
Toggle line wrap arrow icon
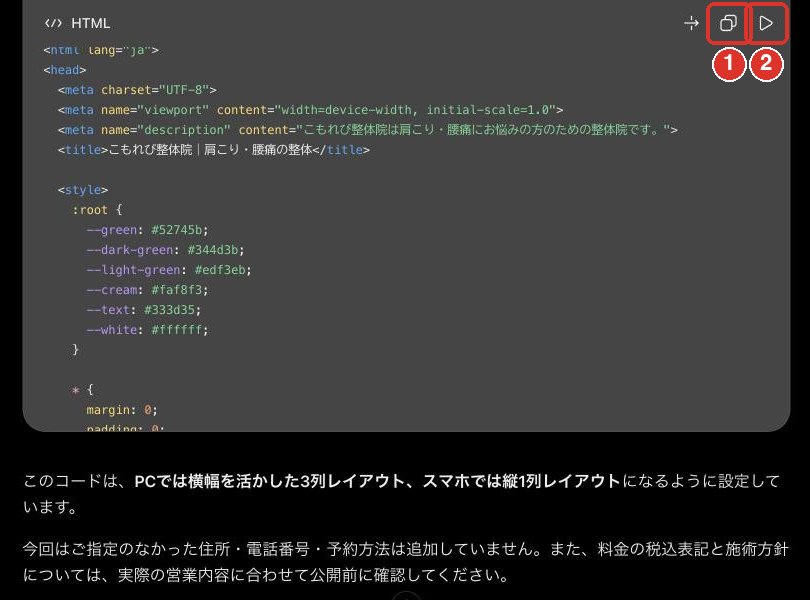691,23
